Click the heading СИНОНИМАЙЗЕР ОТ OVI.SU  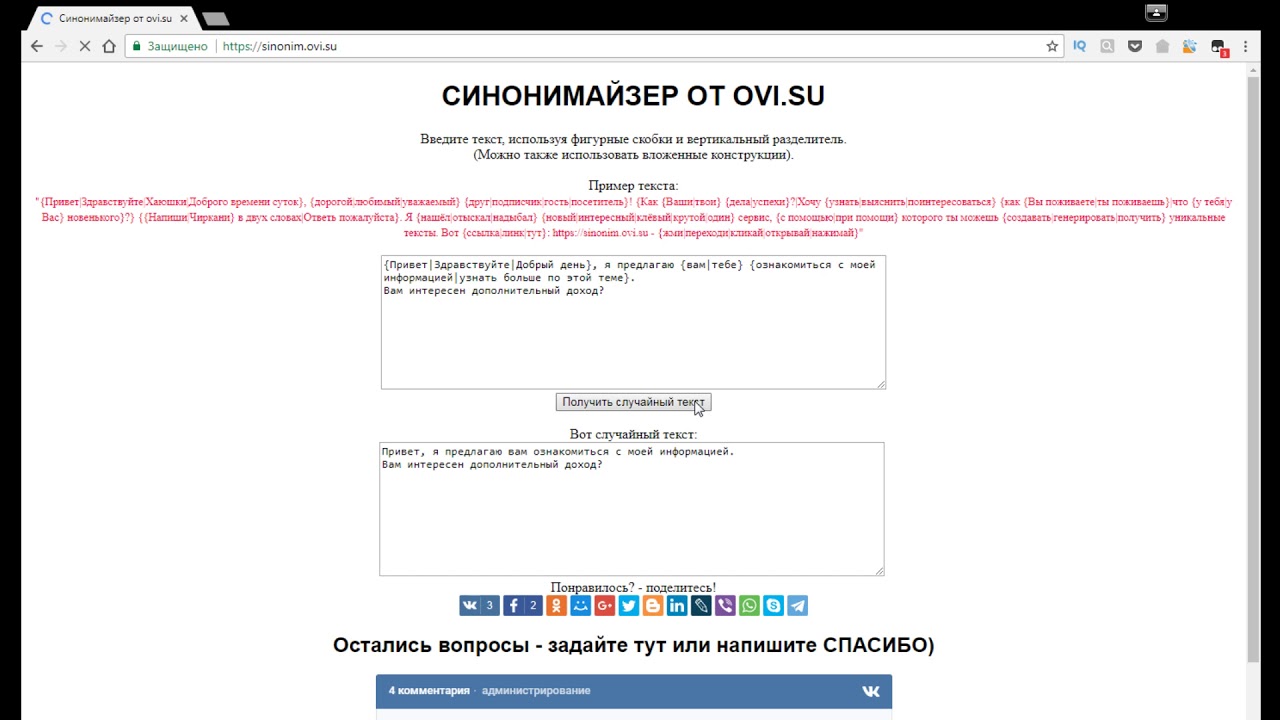point(633,95)
